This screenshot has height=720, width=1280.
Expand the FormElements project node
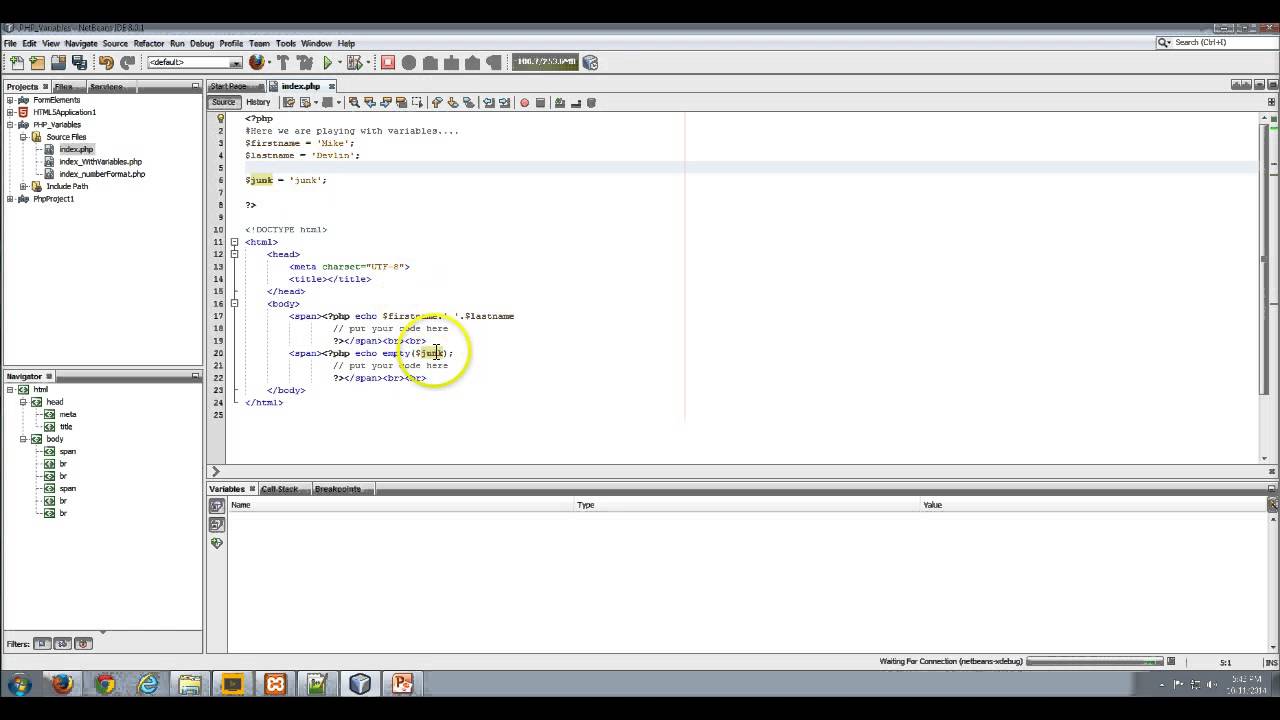click(11, 100)
